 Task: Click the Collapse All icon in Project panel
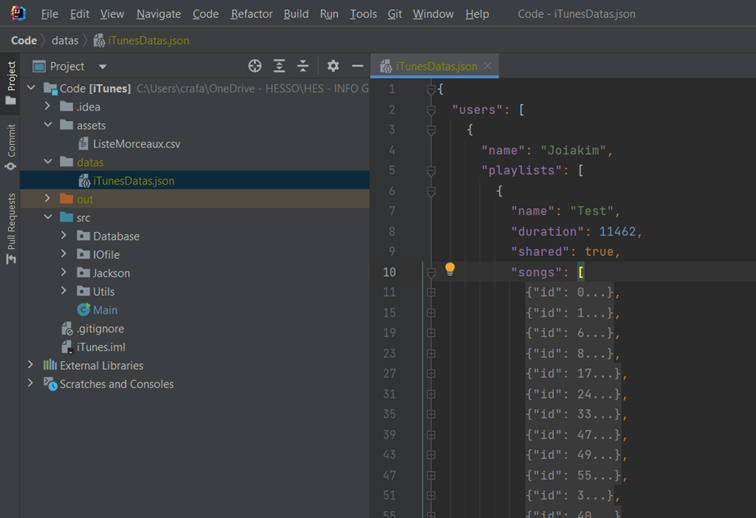(303, 66)
